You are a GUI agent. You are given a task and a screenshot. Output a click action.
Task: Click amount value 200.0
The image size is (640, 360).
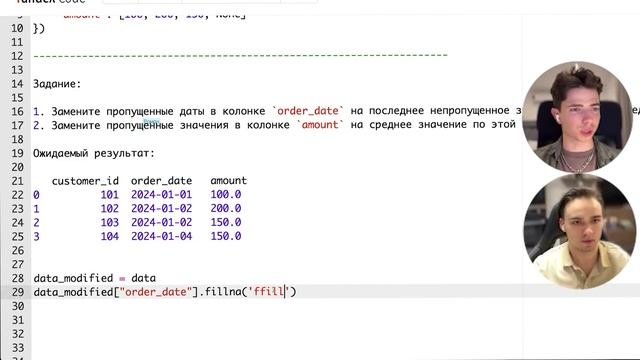[x=226, y=209]
